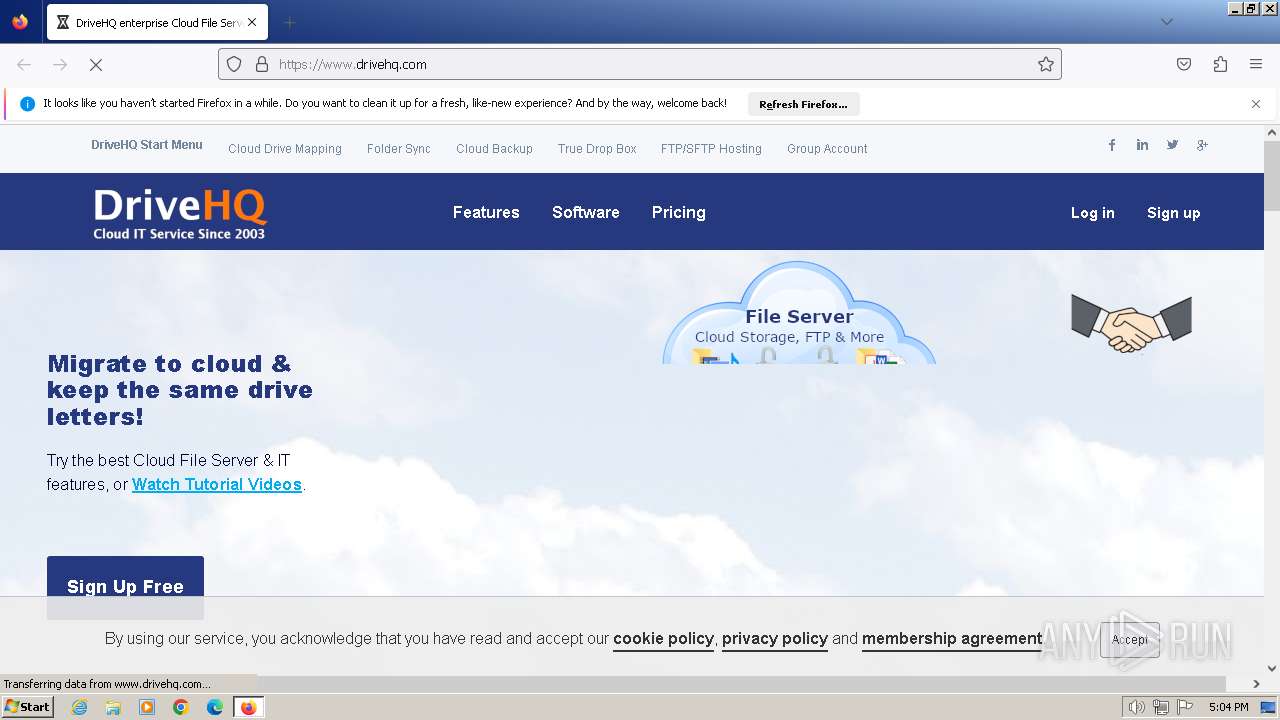
Task: Open the cookie policy link
Action: (x=664, y=639)
